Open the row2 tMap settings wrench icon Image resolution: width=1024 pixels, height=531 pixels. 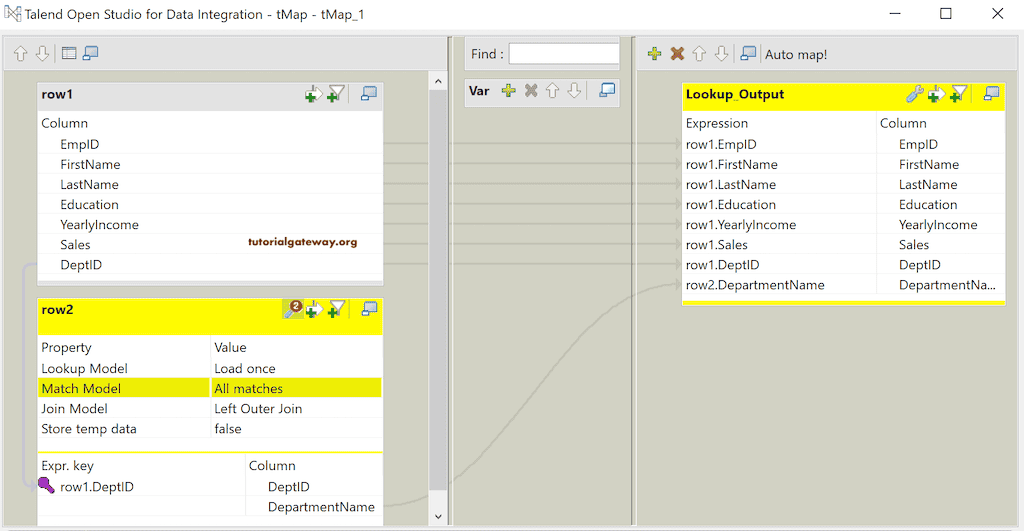293,309
